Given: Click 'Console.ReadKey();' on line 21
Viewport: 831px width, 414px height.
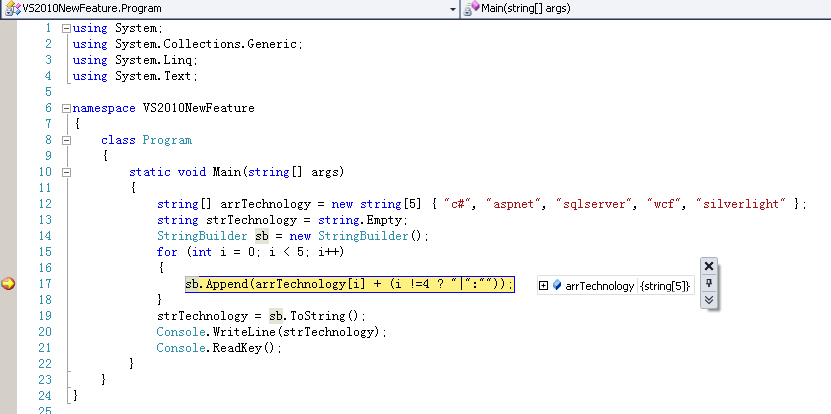Looking at the screenshot, I should pos(219,348).
